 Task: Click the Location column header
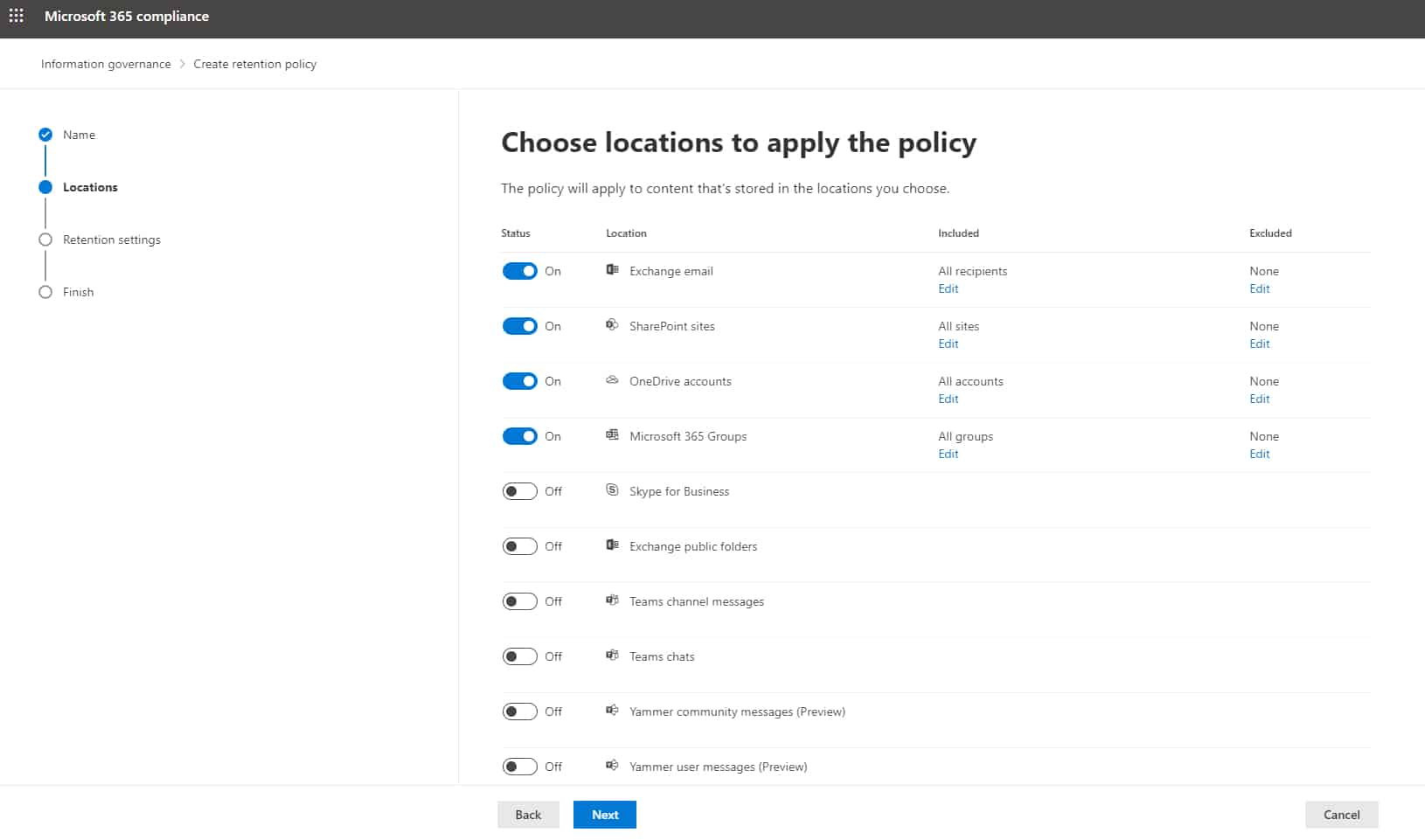click(627, 233)
